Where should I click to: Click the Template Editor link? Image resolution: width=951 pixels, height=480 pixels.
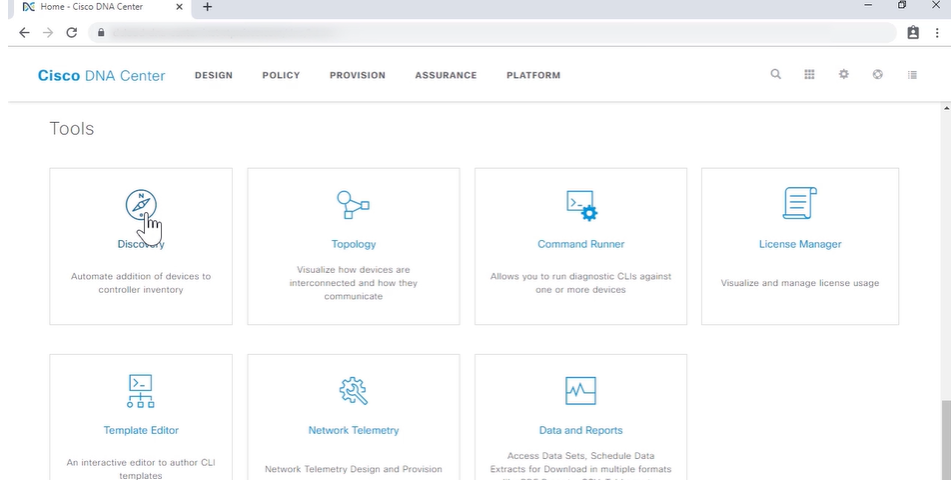pyautogui.click(x=141, y=430)
